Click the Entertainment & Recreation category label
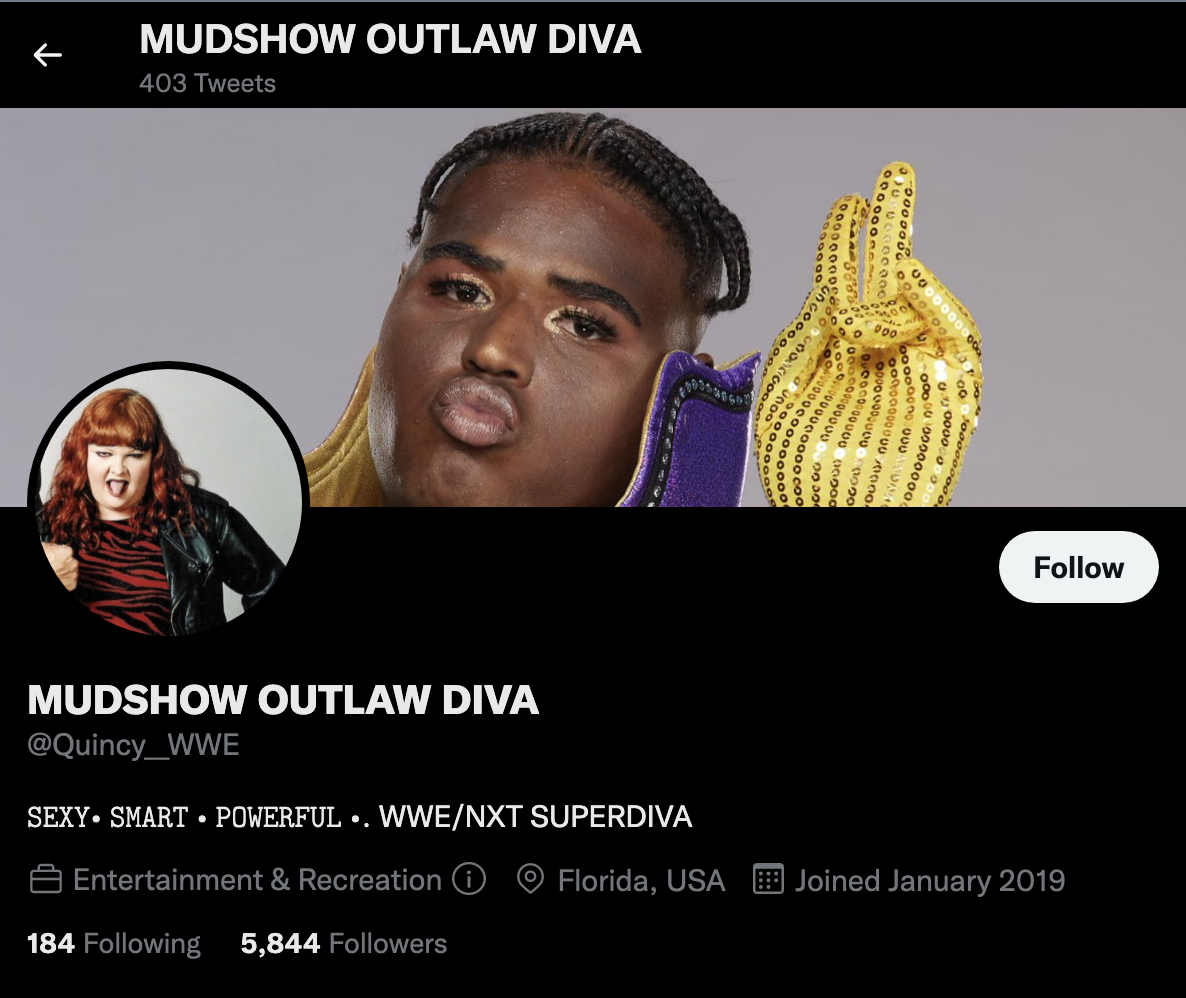Viewport: 1186px width, 998px height. (x=257, y=880)
